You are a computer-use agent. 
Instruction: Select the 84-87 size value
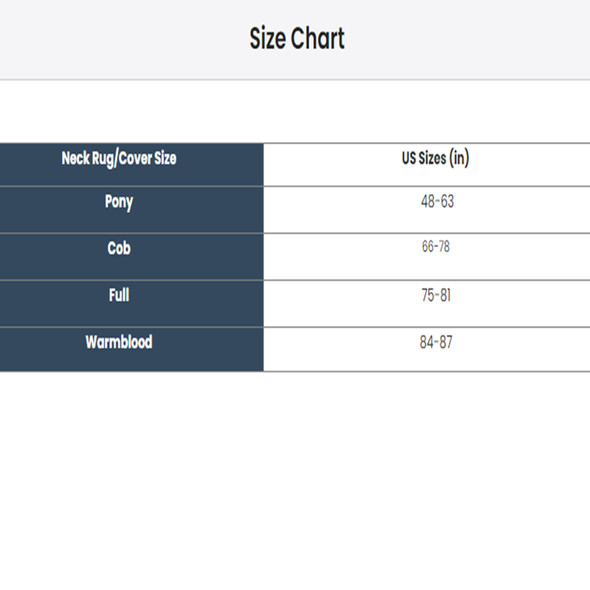tap(436, 342)
